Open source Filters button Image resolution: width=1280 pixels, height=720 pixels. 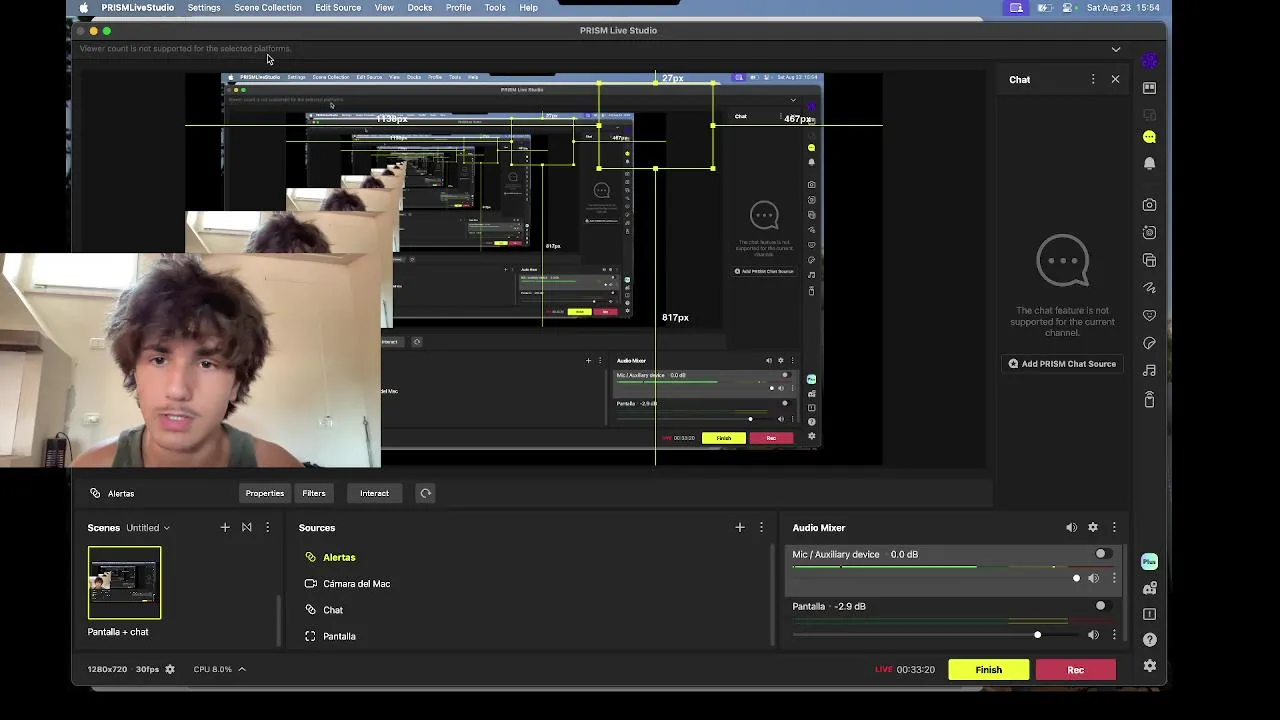[x=314, y=493]
